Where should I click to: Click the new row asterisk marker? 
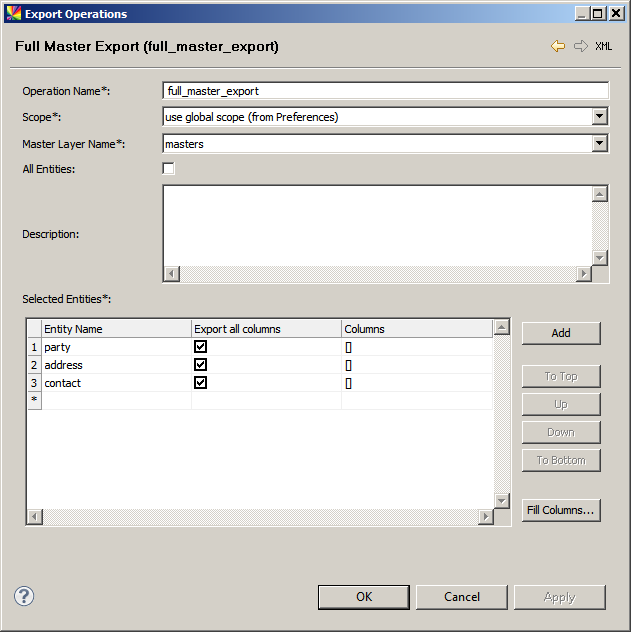pyautogui.click(x=34, y=400)
